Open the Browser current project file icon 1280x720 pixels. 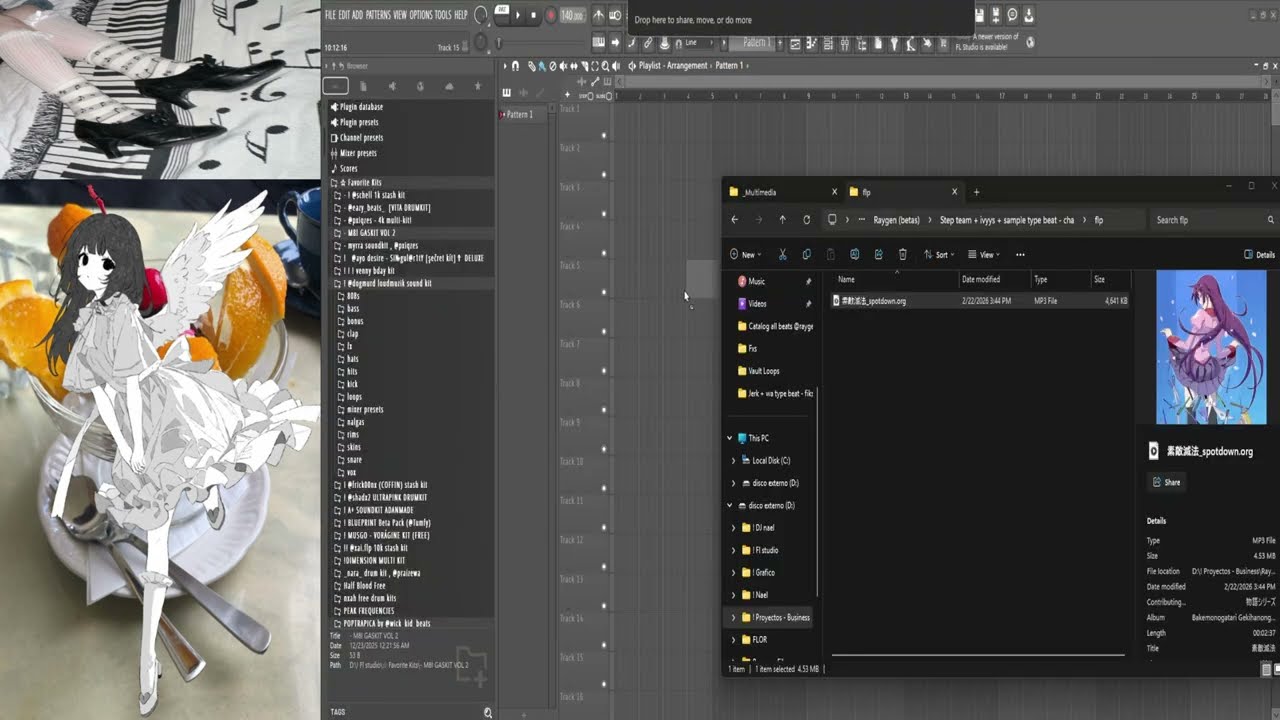coord(363,86)
